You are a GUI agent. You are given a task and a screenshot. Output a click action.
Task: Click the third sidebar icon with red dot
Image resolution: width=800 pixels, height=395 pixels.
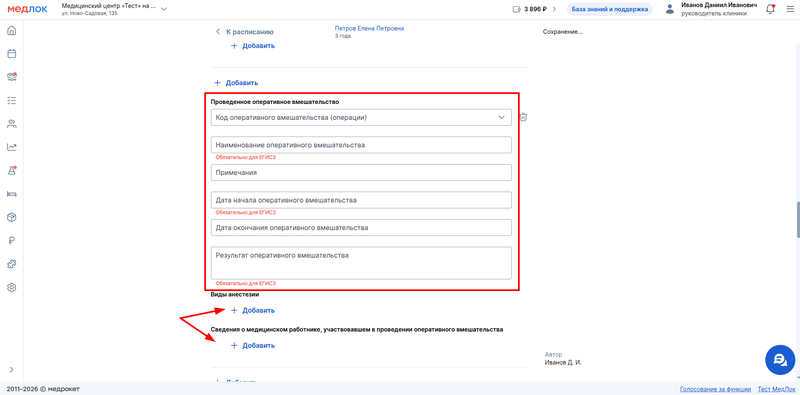(12, 77)
